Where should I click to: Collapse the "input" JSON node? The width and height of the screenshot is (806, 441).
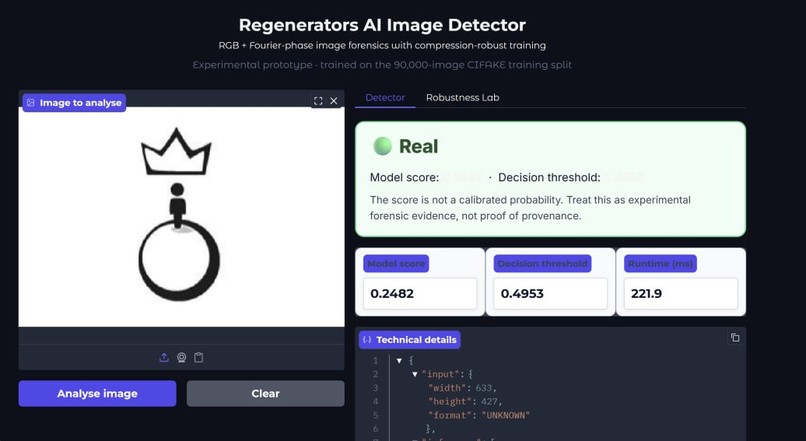414,374
